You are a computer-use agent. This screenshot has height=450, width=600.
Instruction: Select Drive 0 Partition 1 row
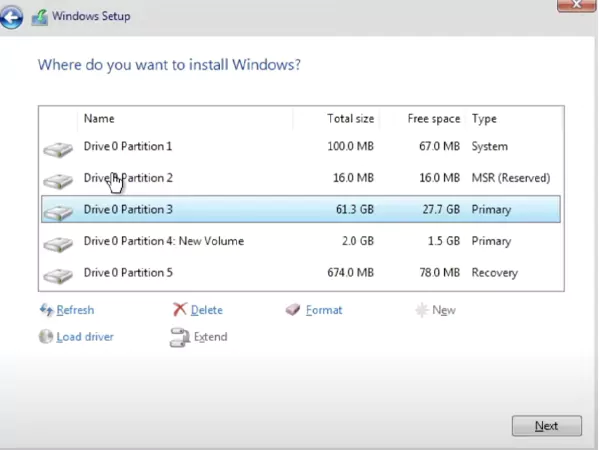tap(301, 146)
